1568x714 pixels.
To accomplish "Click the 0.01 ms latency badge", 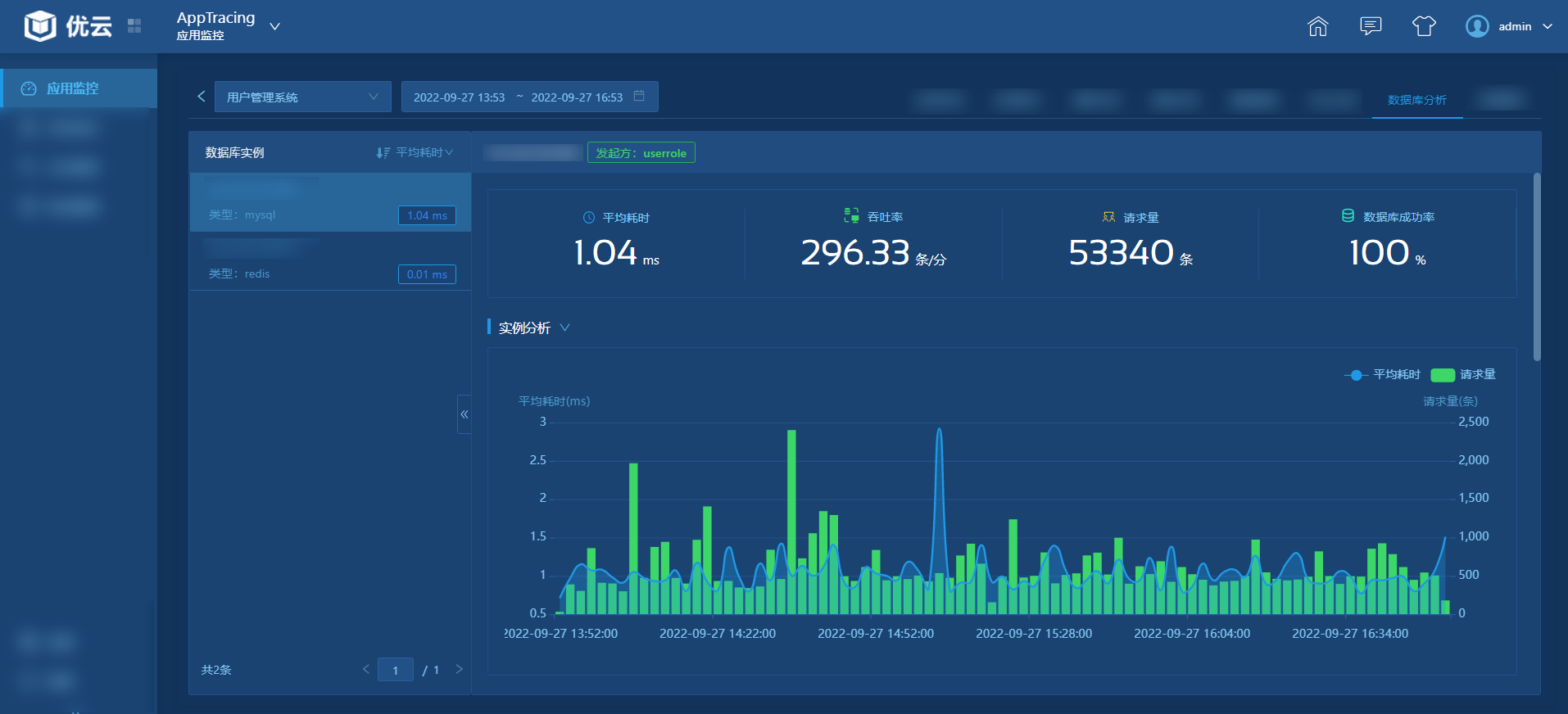I will pyautogui.click(x=427, y=274).
